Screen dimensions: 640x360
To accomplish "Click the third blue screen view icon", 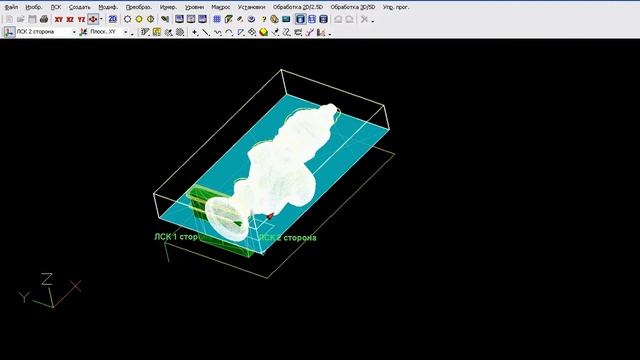I will point(202,19).
